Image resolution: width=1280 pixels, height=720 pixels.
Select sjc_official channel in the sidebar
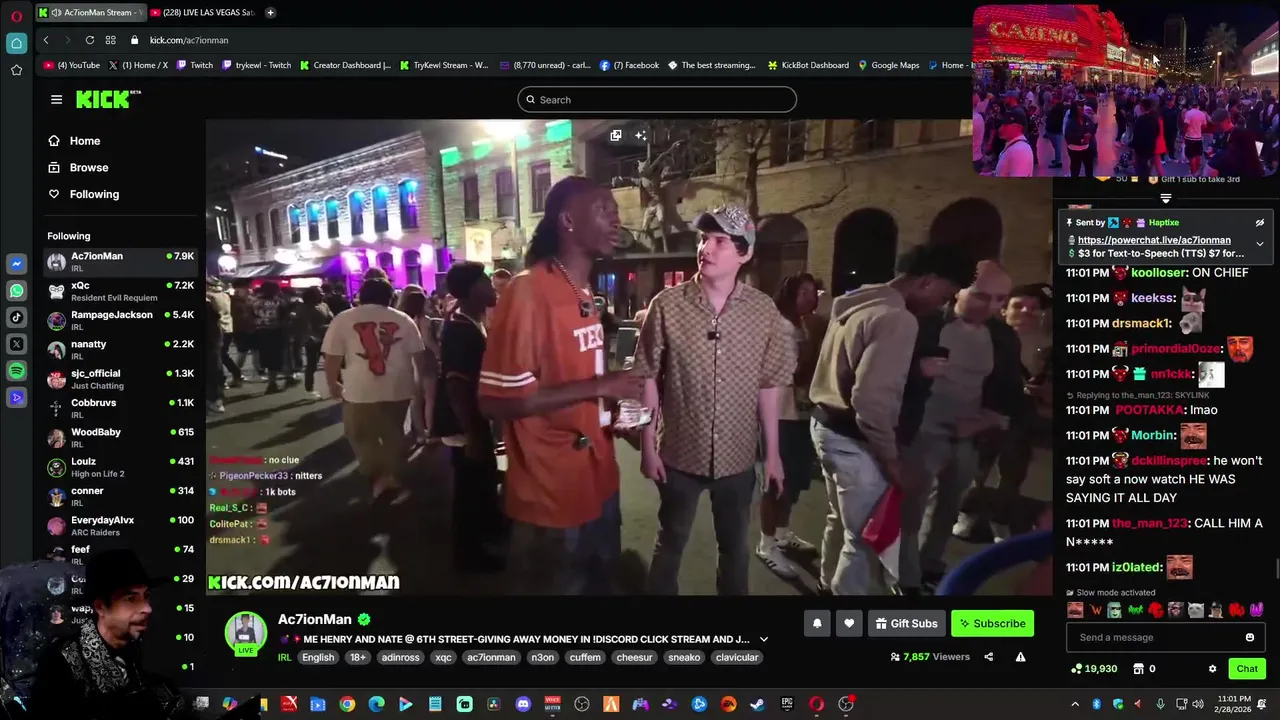(122, 379)
